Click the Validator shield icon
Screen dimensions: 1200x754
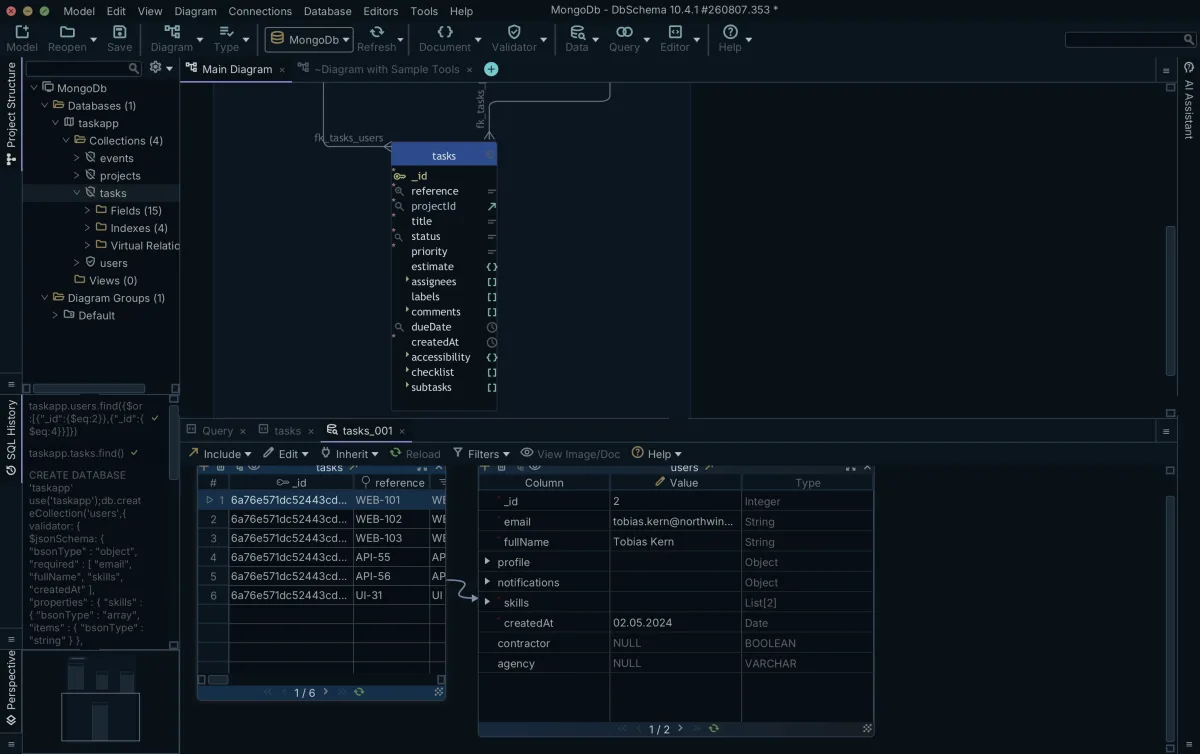pyautogui.click(x=514, y=32)
